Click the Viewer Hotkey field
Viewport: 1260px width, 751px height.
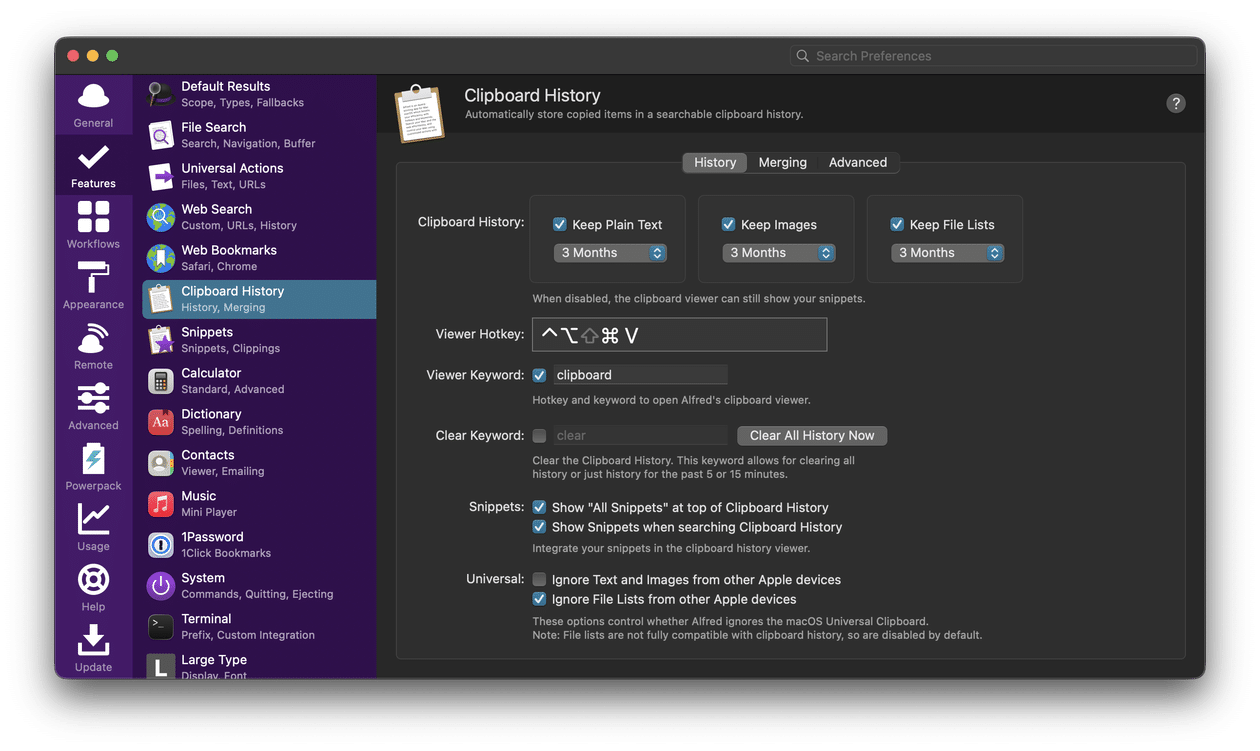pyautogui.click(x=680, y=335)
